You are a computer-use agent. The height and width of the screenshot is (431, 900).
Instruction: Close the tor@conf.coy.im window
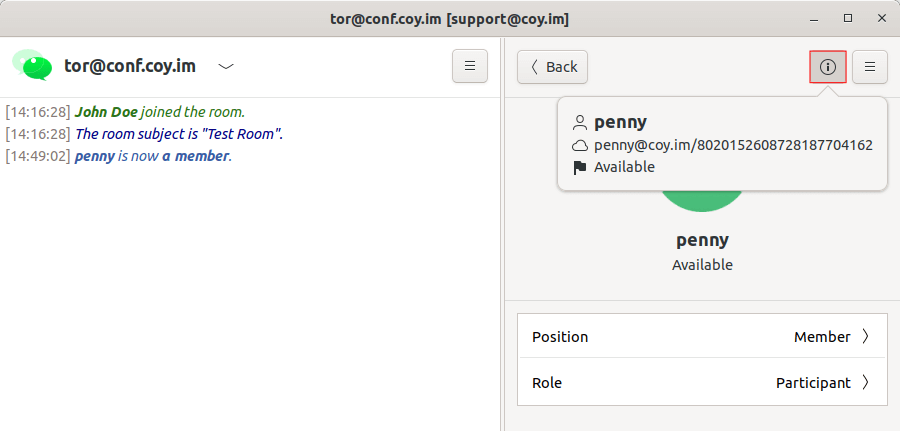878,18
